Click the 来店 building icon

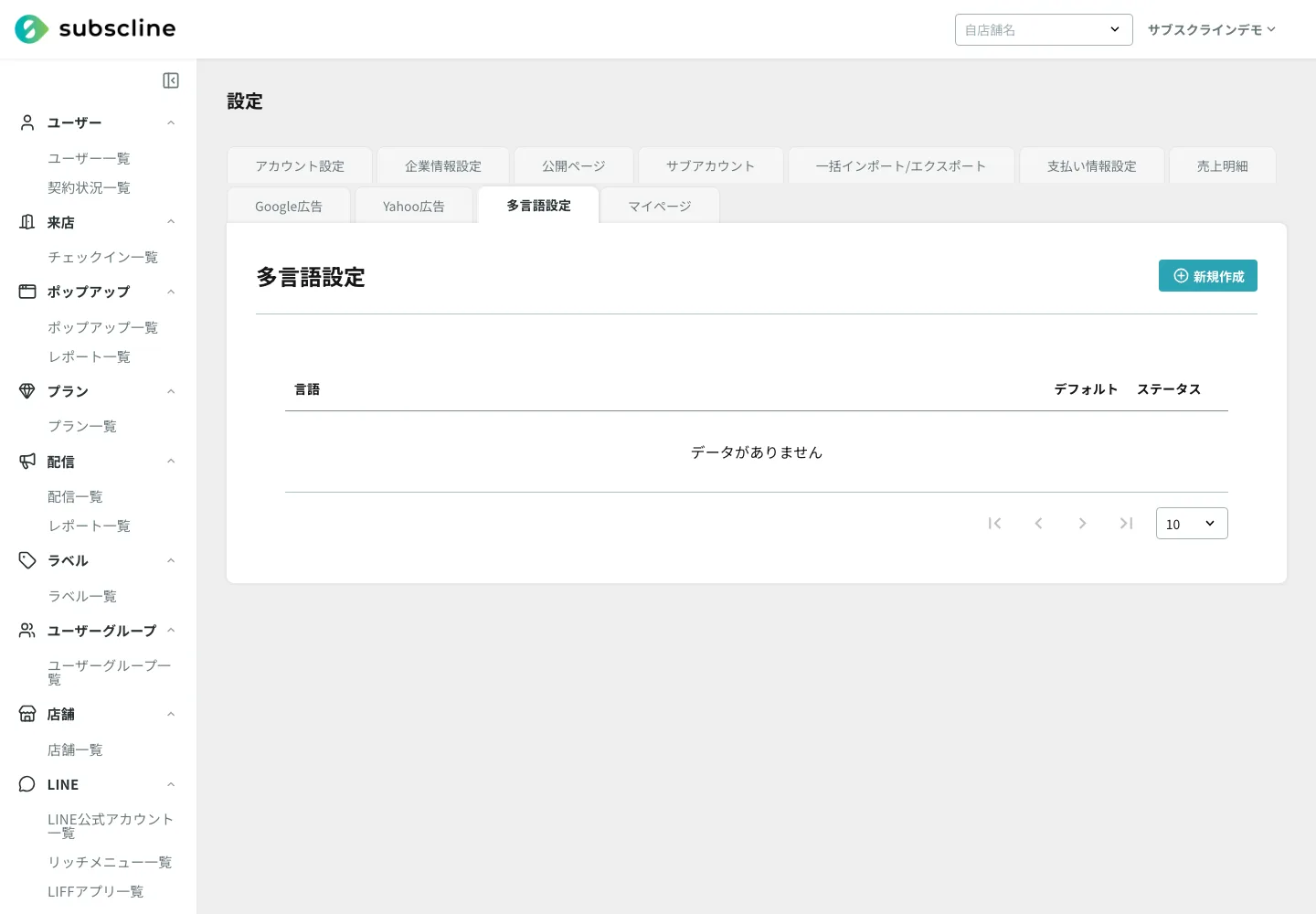[x=27, y=222]
